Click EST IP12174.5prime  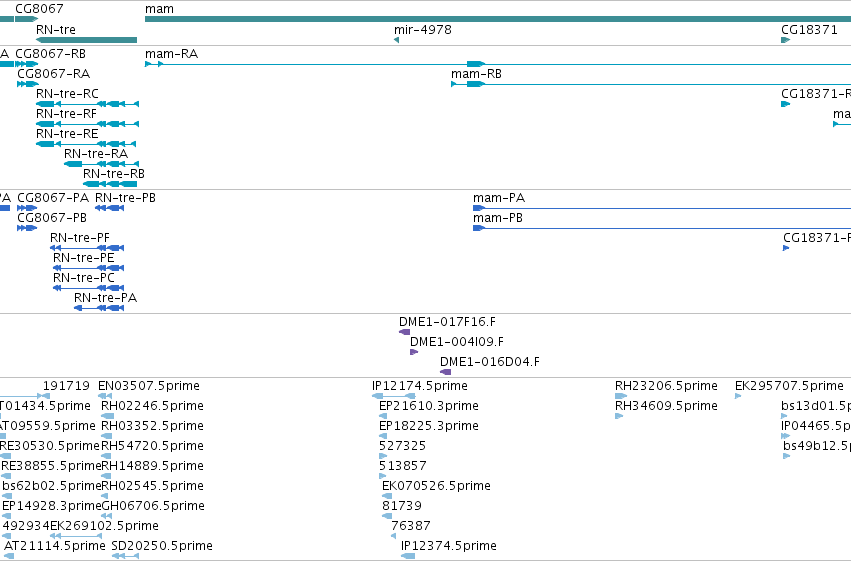(420, 386)
